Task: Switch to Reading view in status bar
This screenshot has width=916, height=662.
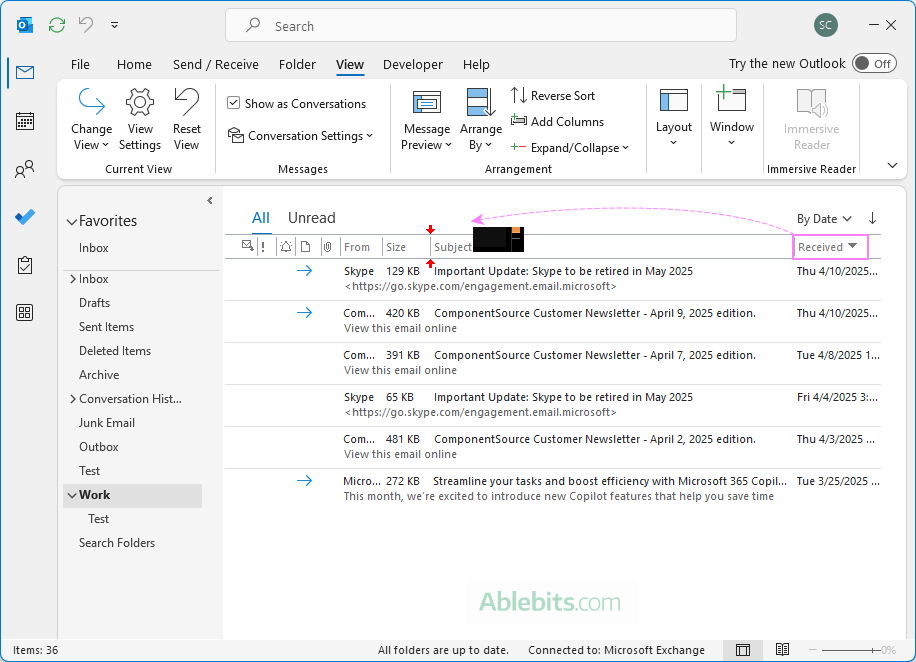Action: (782, 650)
